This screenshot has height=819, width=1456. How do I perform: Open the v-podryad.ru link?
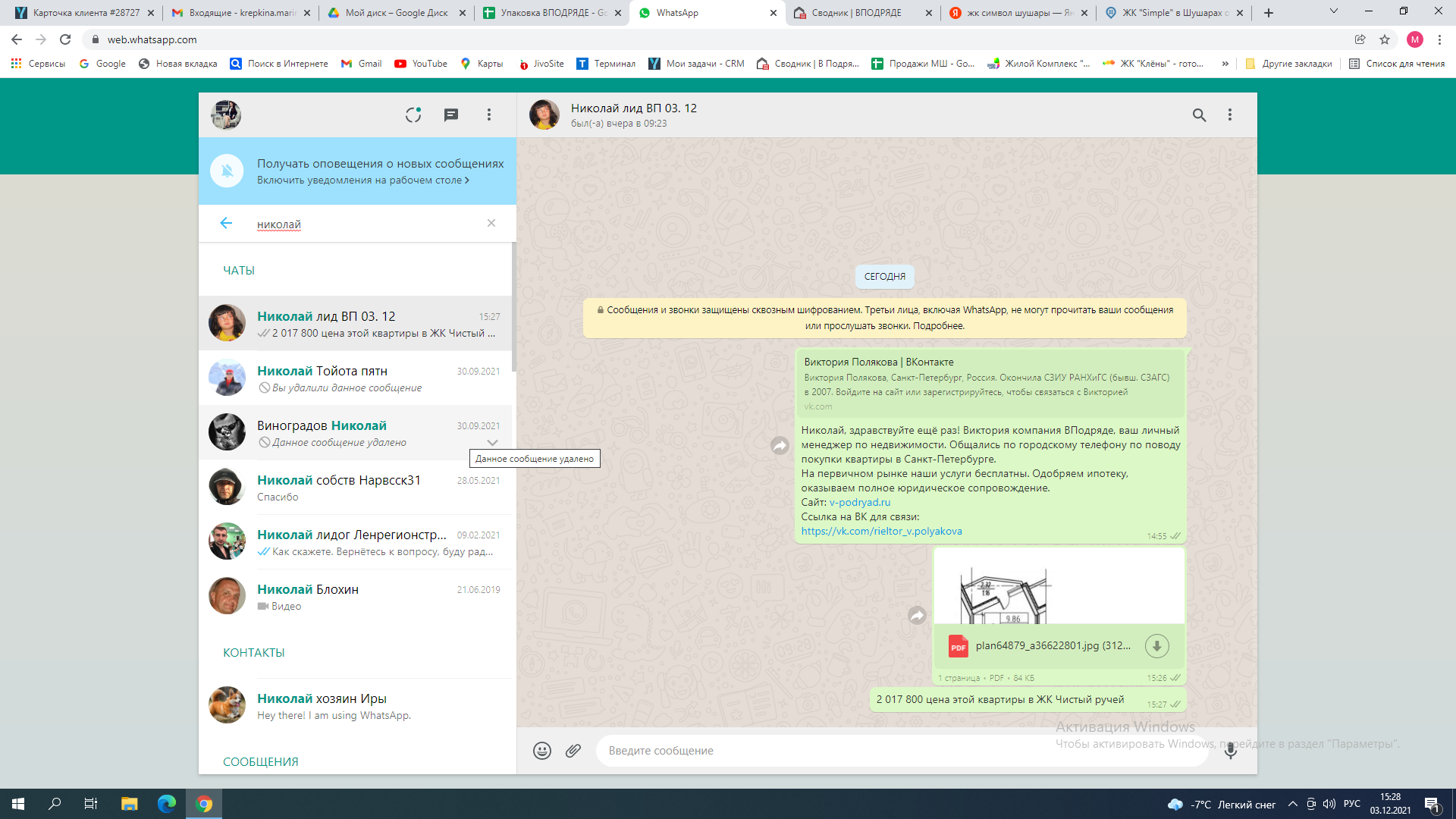(x=860, y=502)
